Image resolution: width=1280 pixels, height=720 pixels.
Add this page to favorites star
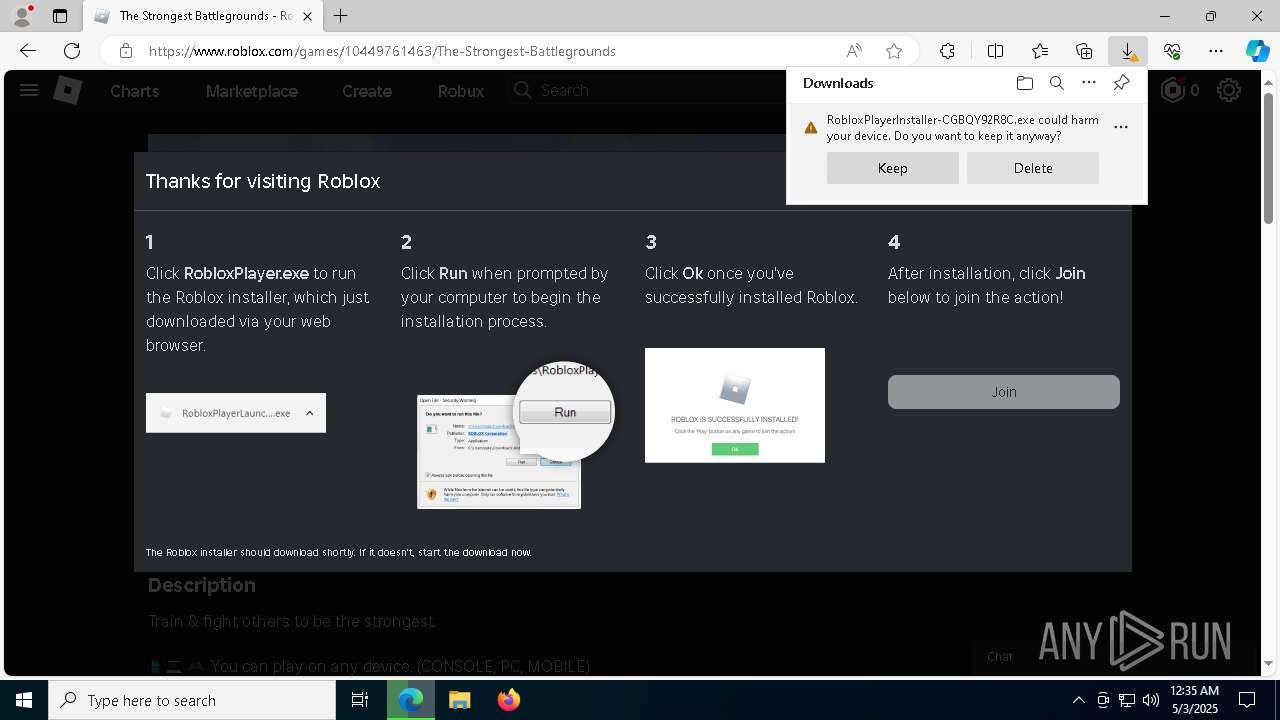[x=894, y=51]
